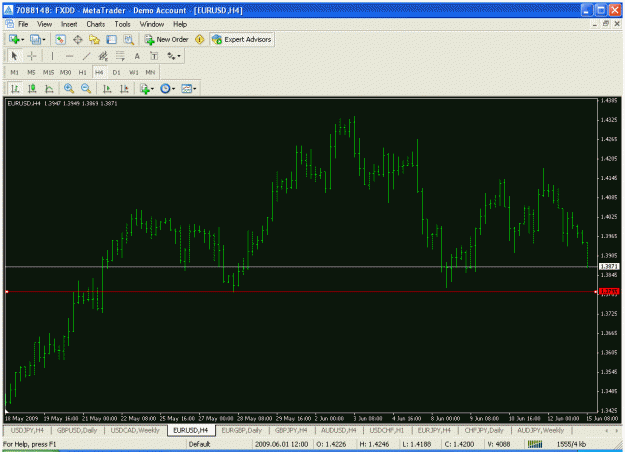This screenshot has width=625, height=452.
Task: Open the Tools menu
Action: pos(122,24)
